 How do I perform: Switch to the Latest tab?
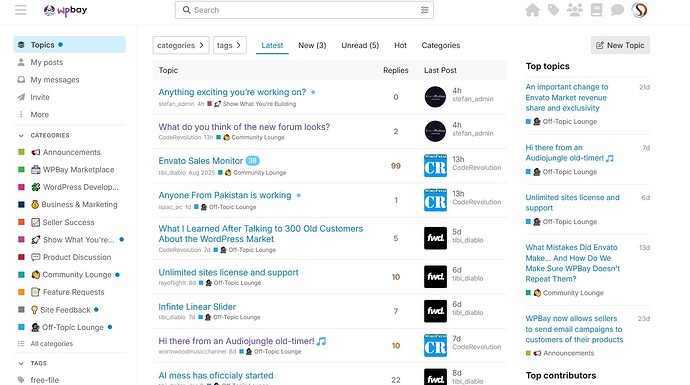[272, 45]
